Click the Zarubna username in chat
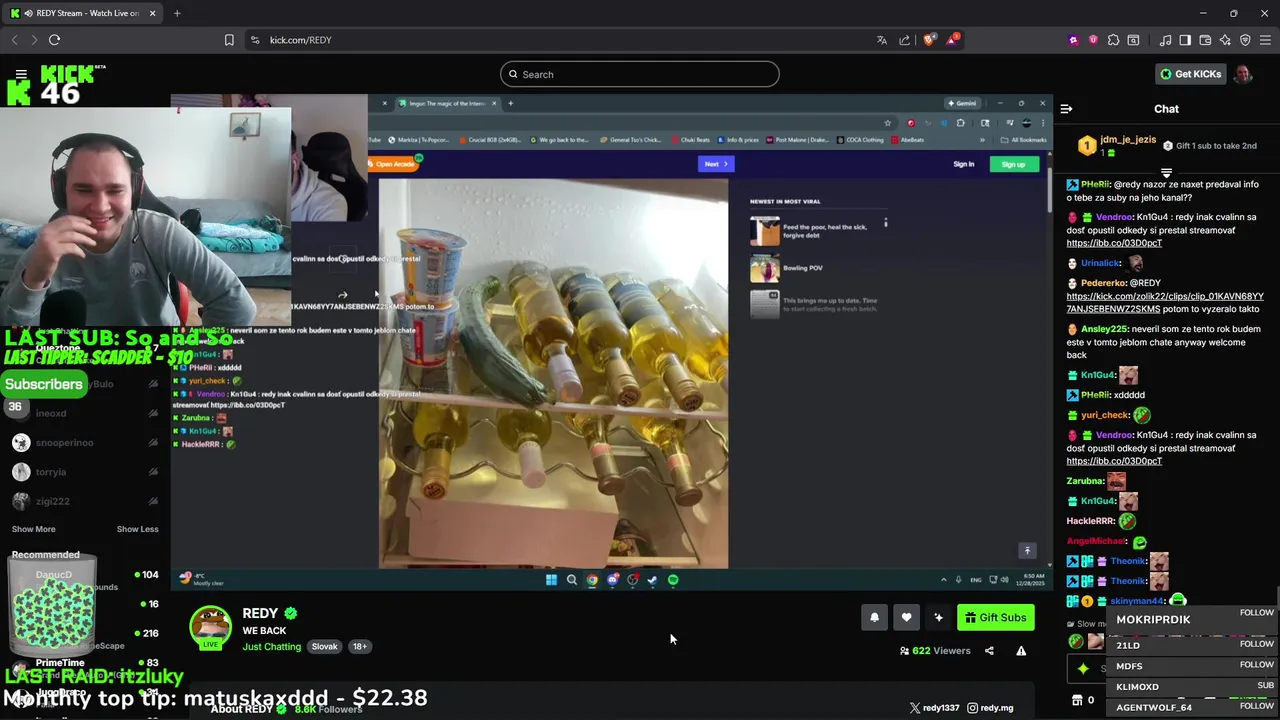This screenshot has height=720, width=1280. [x=1085, y=481]
